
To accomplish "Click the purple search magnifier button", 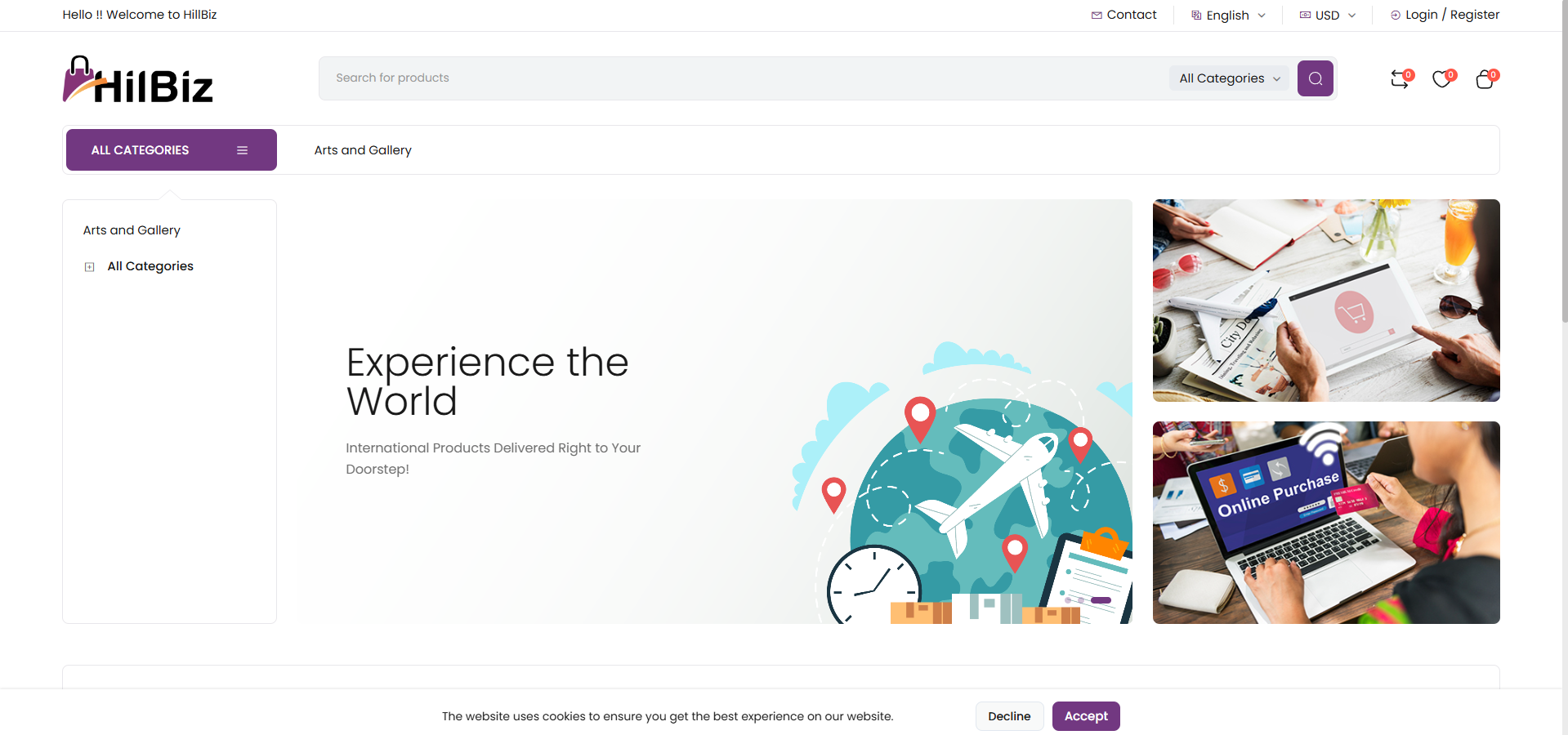I will (x=1315, y=78).
